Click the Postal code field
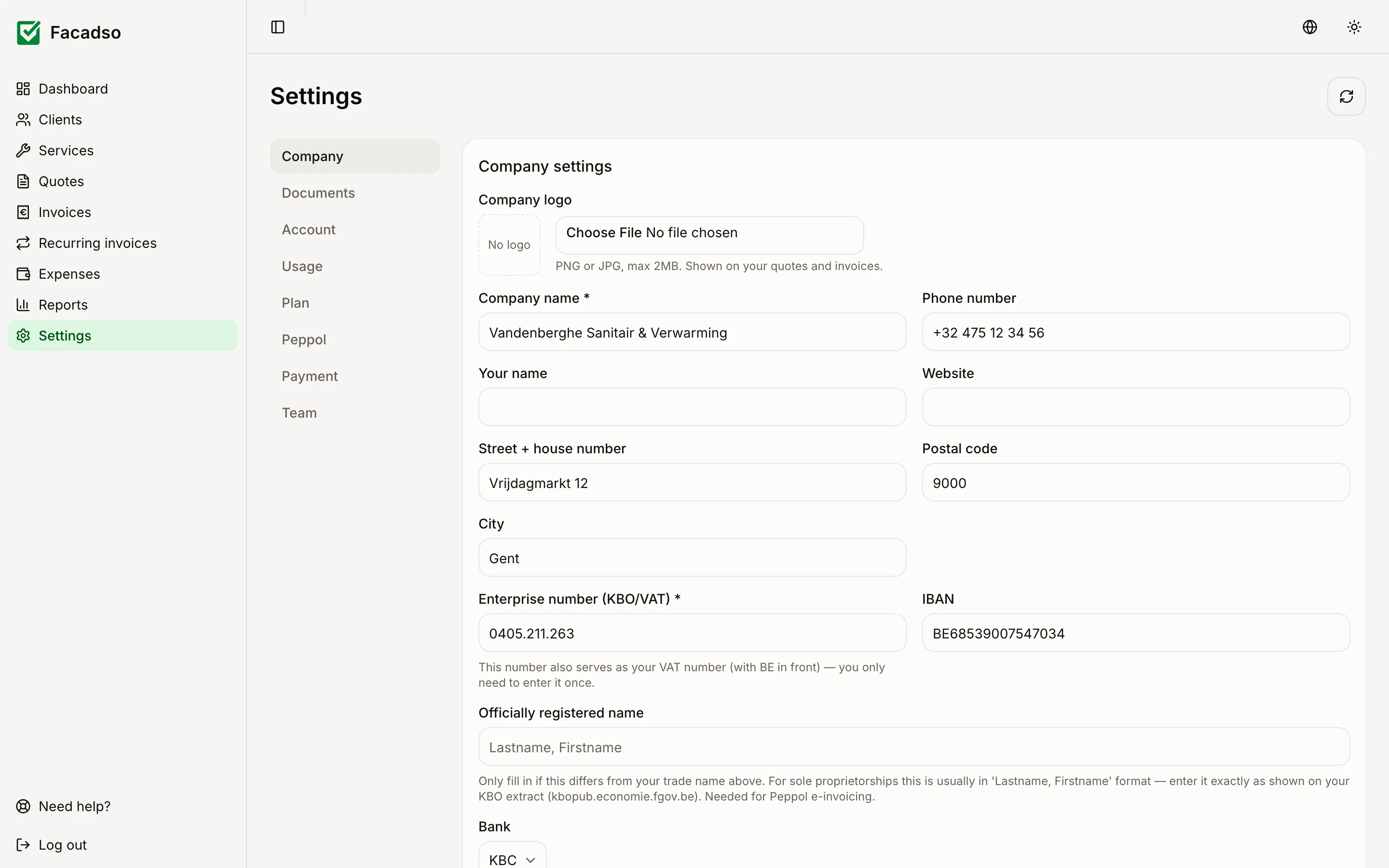The image size is (1389, 868). pyautogui.click(x=1135, y=483)
